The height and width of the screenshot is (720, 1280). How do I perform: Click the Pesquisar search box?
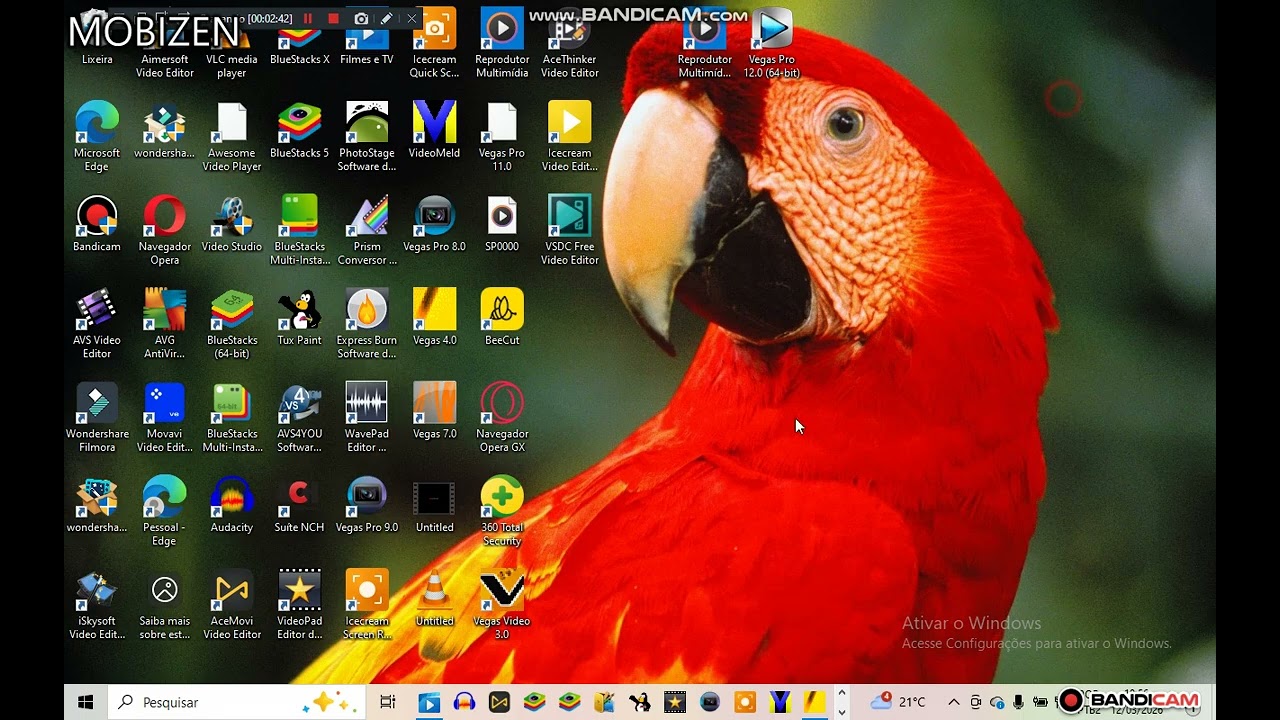(236, 702)
